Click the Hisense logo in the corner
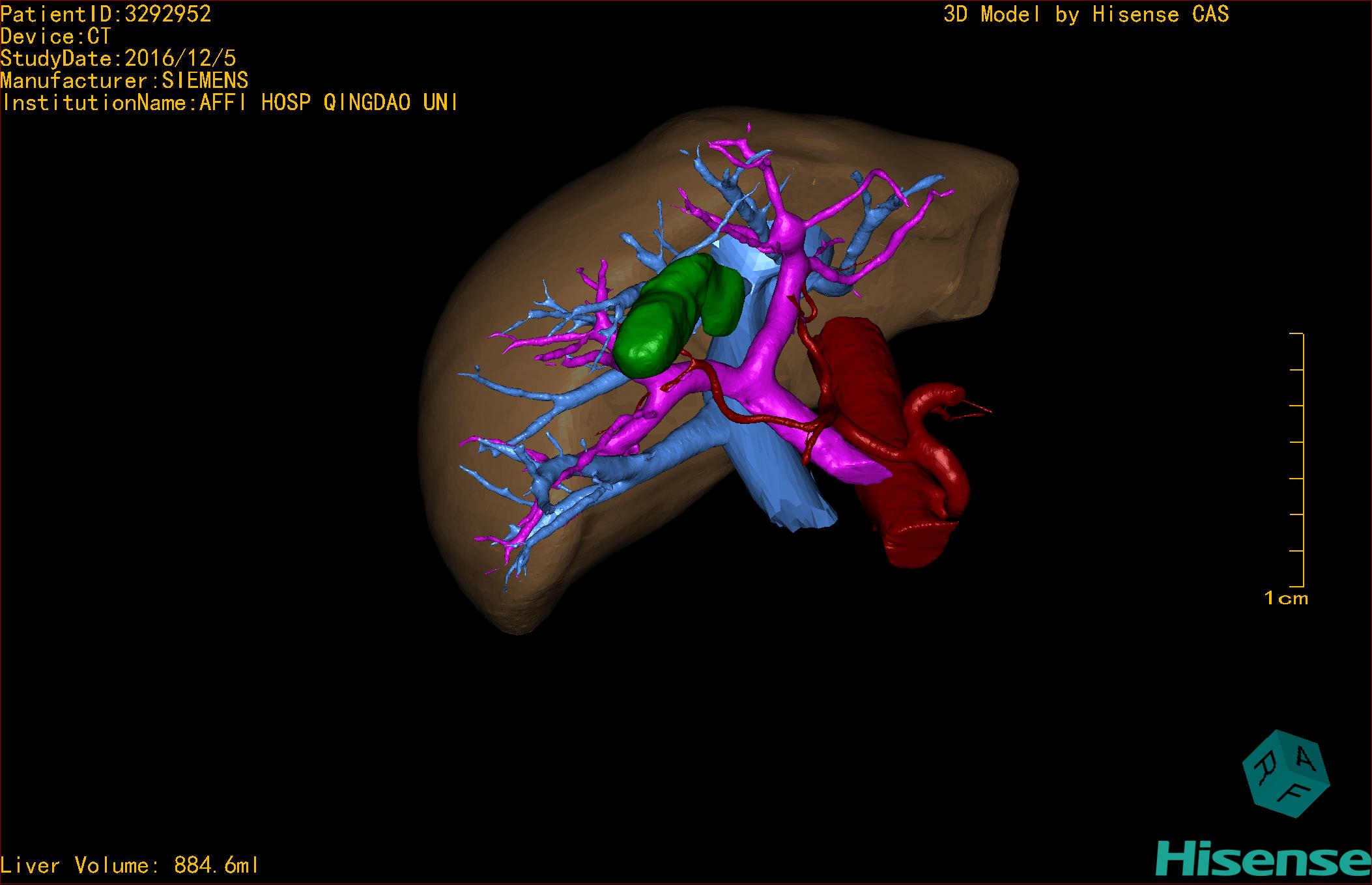 coord(1264,860)
